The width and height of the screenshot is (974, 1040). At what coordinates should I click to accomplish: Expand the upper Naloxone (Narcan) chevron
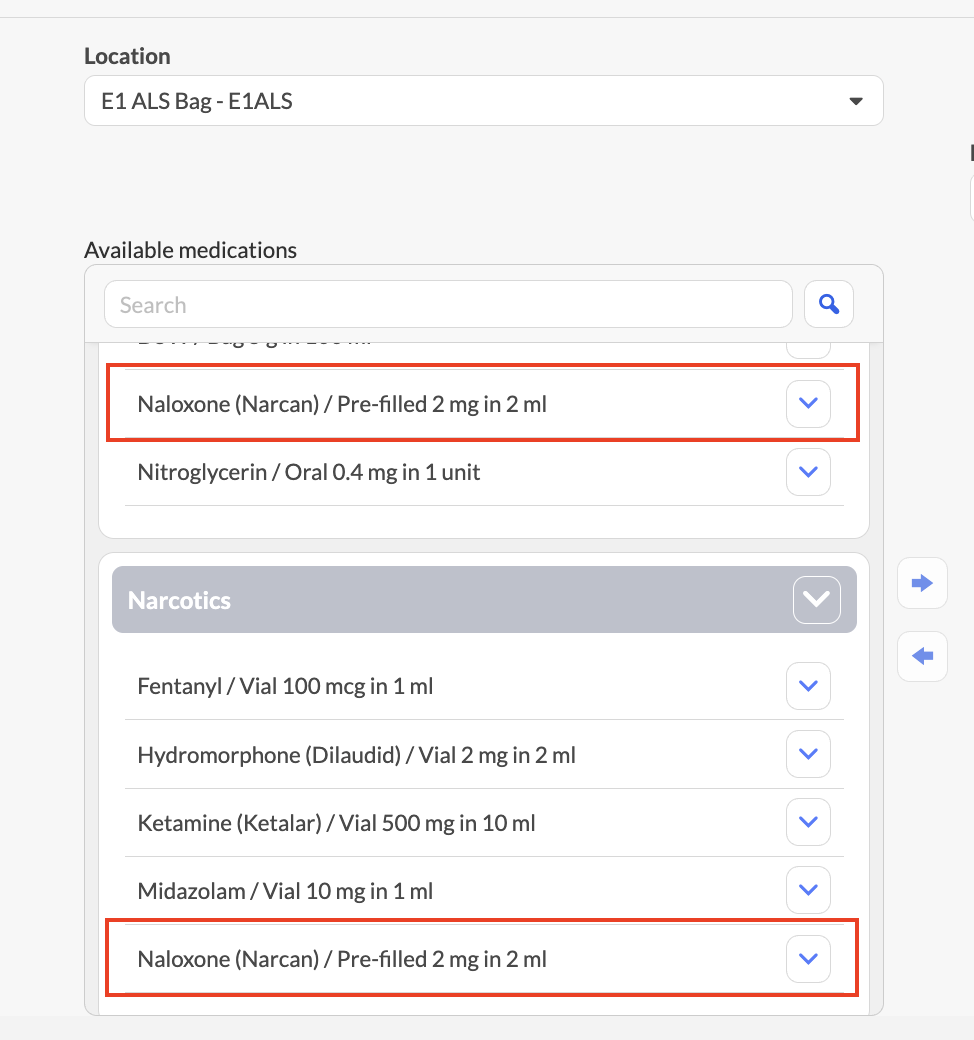[x=808, y=403]
